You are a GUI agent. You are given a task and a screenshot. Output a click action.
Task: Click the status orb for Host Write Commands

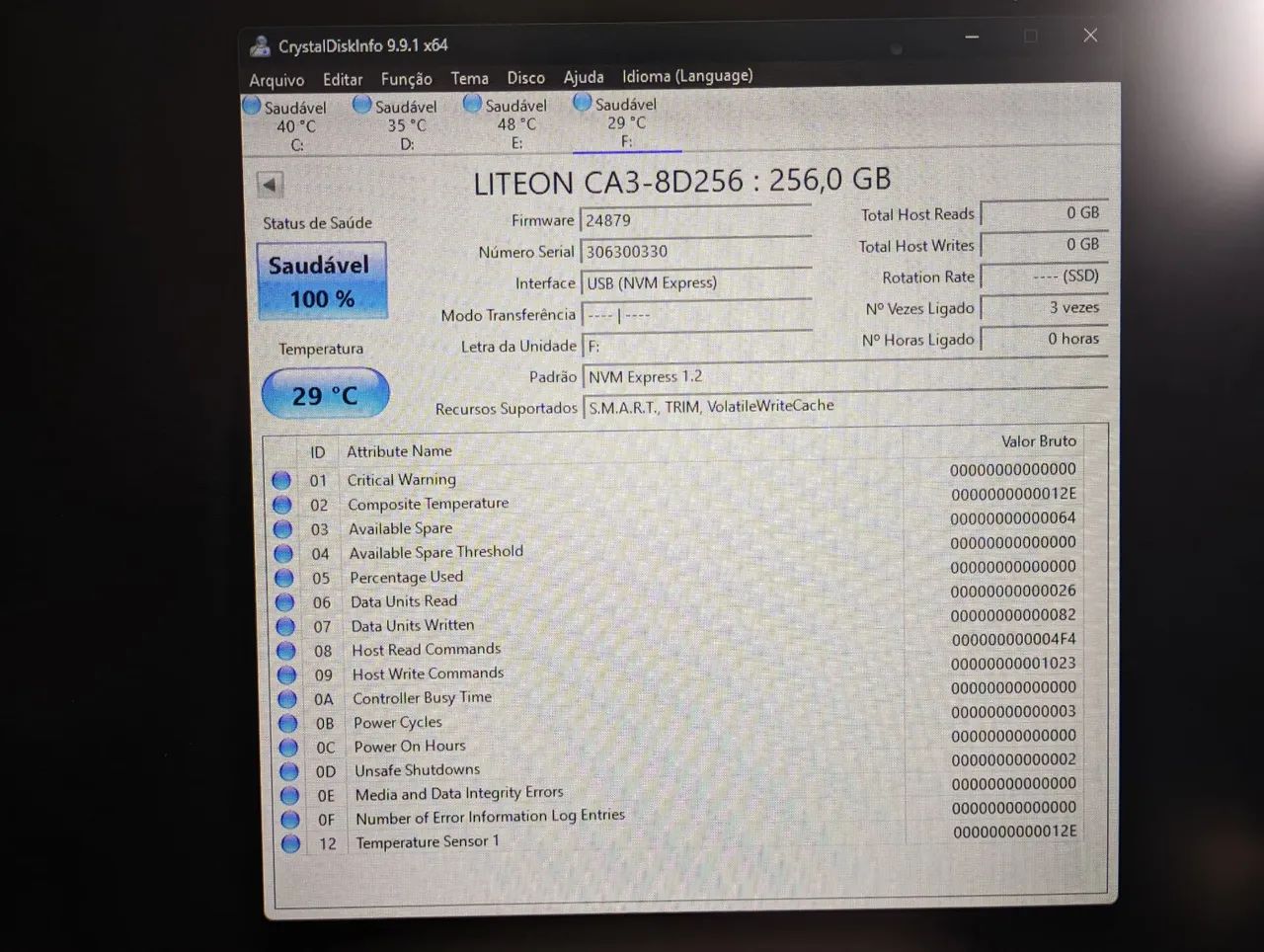click(x=286, y=674)
